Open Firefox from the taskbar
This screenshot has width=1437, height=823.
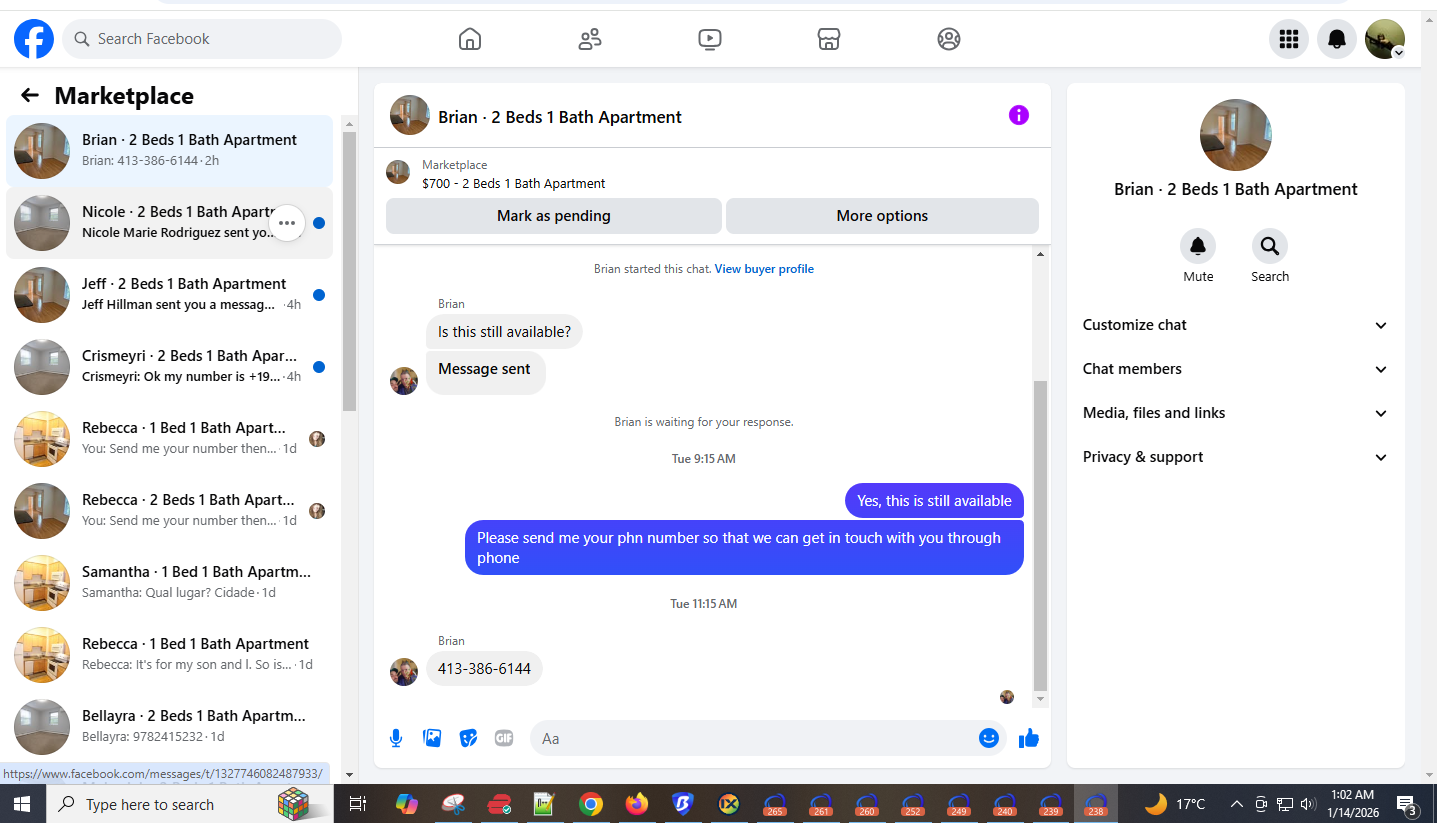[x=637, y=804]
